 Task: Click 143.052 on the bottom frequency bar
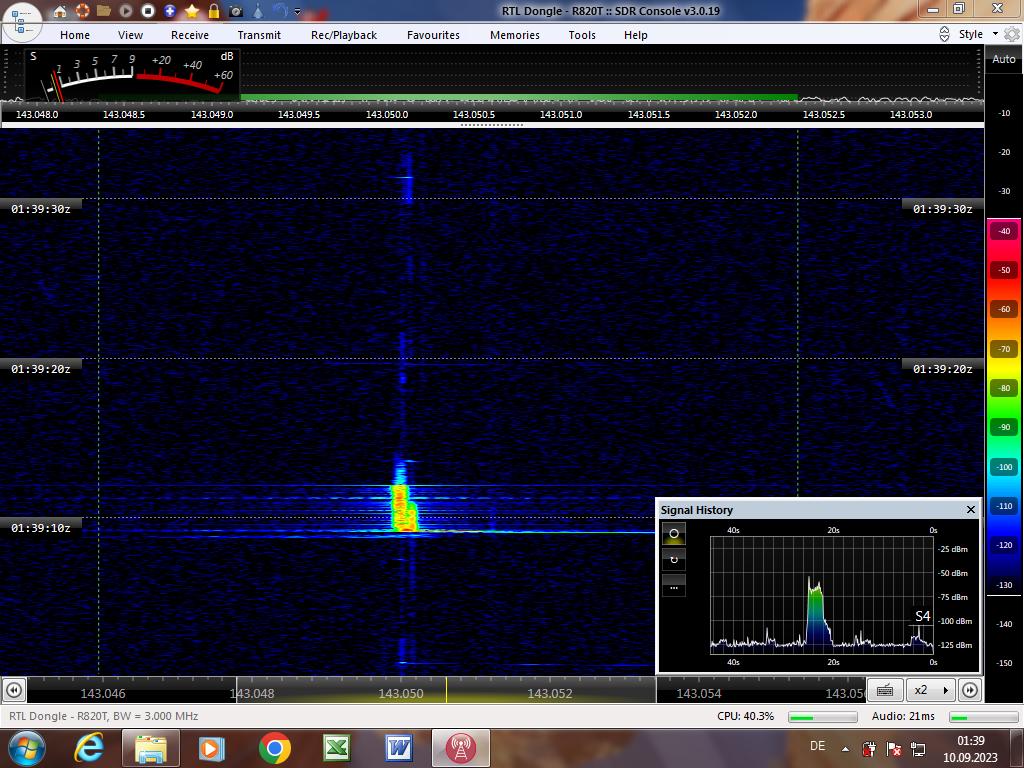point(550,694)
